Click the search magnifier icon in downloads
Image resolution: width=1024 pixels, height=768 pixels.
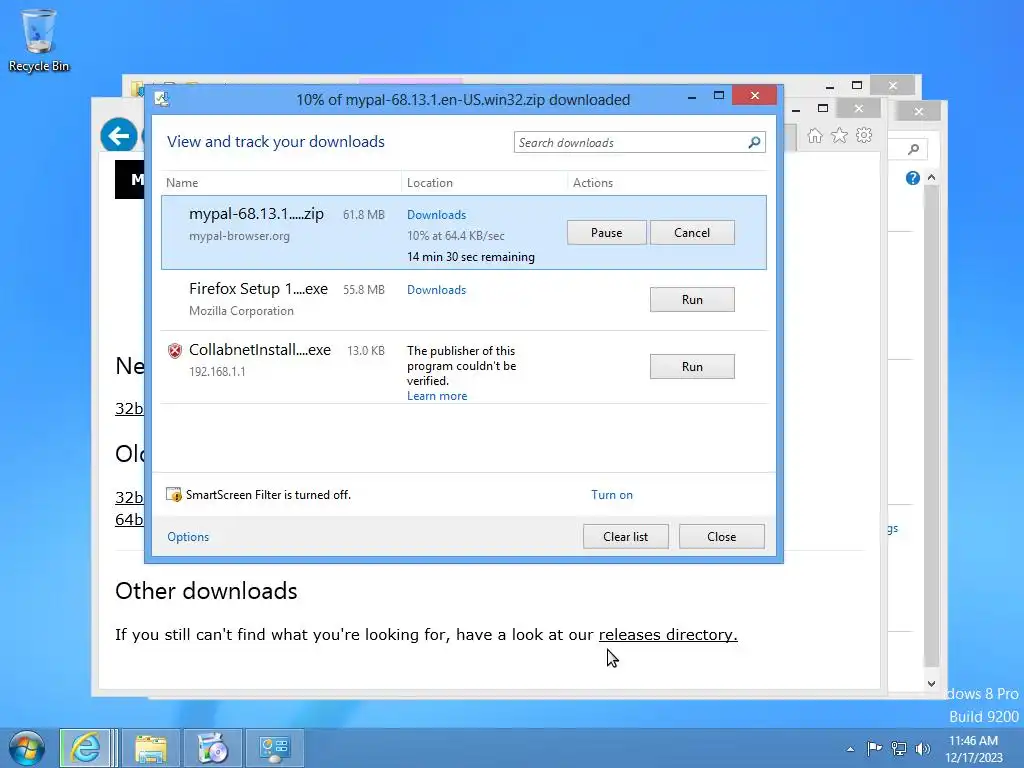tap(754, 142)
